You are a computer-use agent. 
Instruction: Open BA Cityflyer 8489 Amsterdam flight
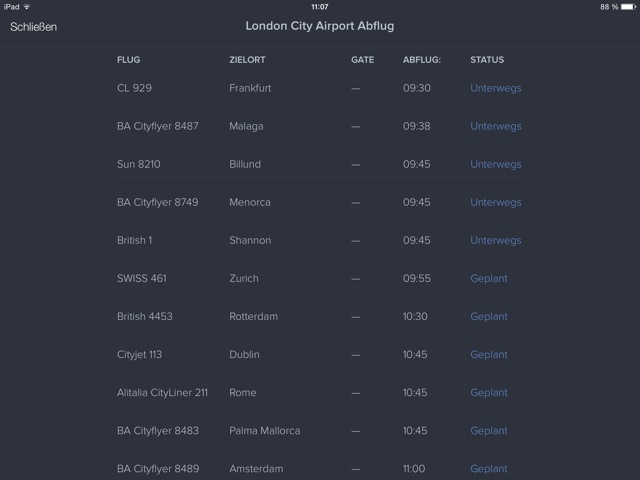[157, 468]
